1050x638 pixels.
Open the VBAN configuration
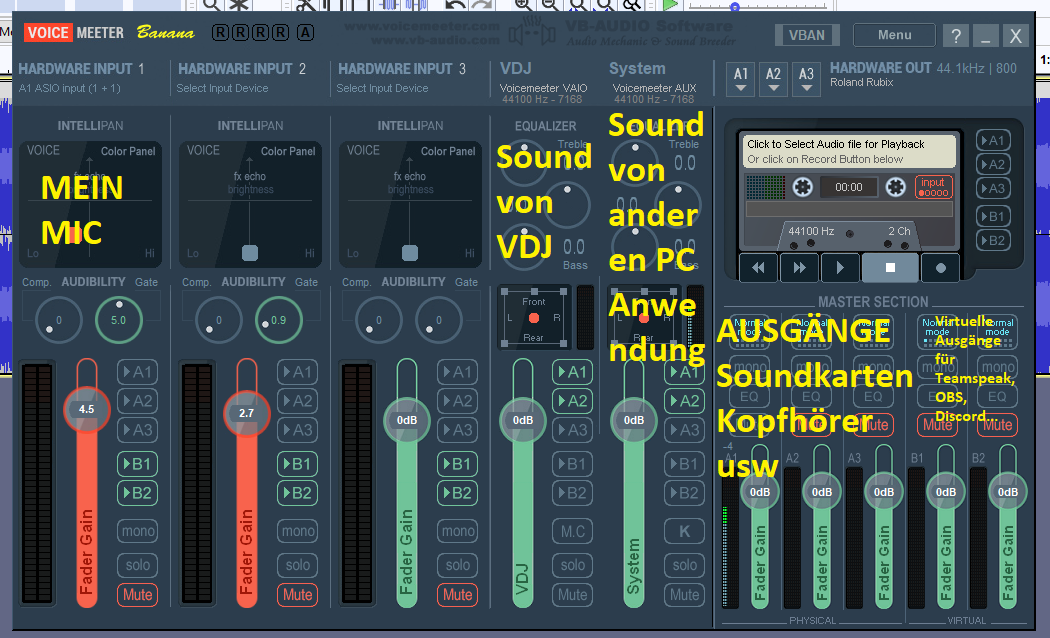pyautogui.click(x=807, y=35)
